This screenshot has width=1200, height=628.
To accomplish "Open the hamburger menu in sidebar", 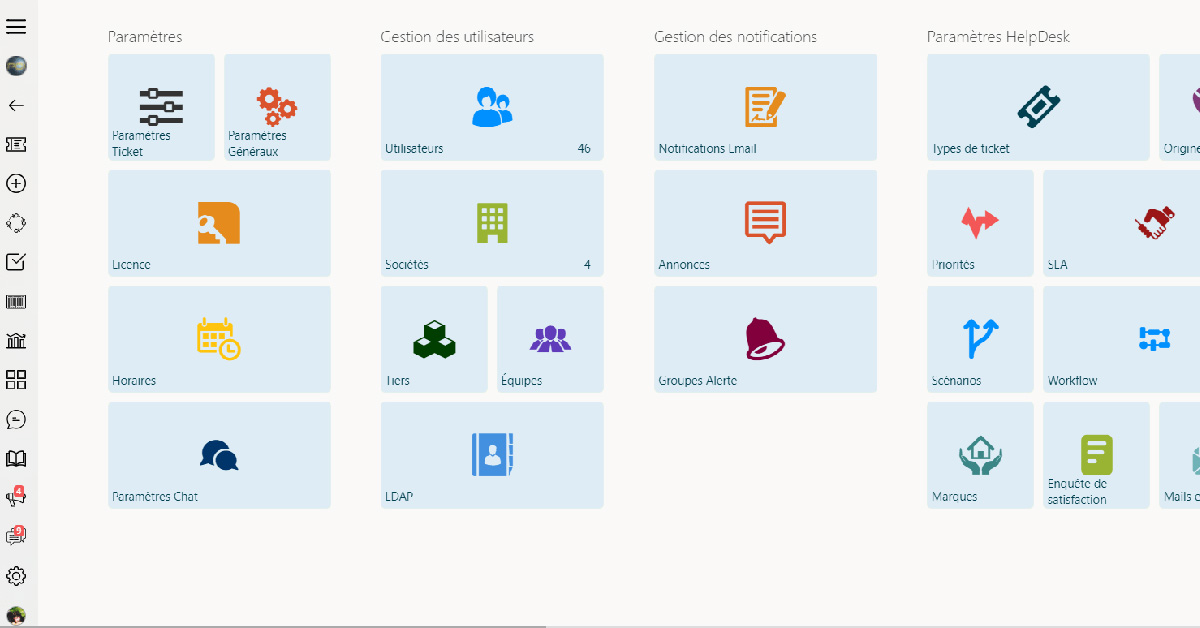I will (16, 27).
